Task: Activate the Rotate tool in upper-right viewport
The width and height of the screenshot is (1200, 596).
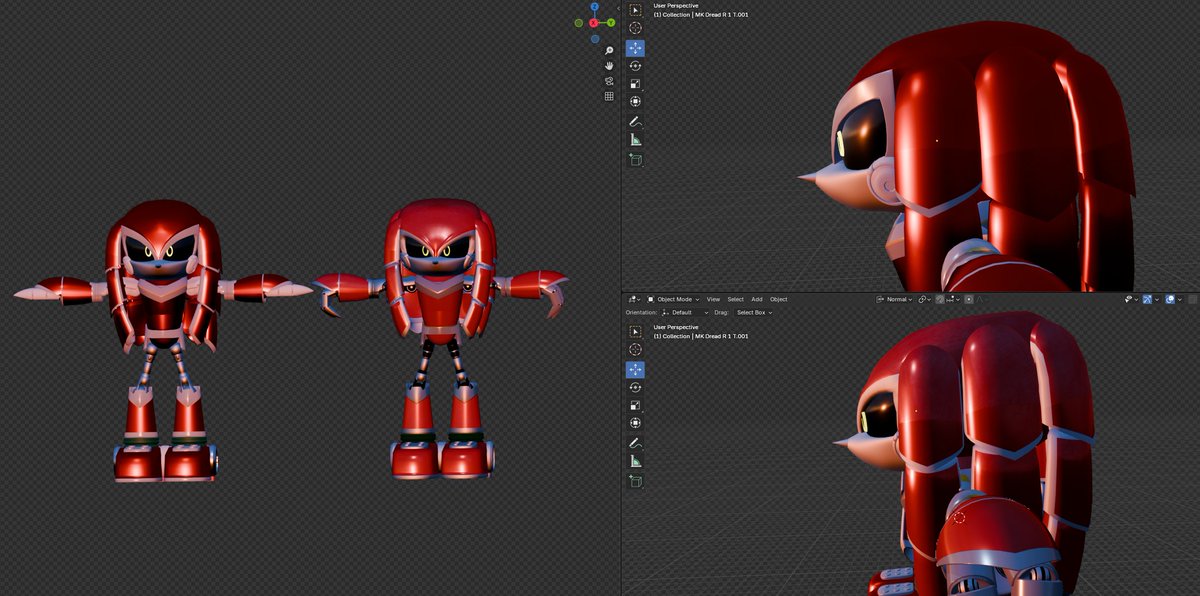Action: pyautogui.click(x=635, y=66)
